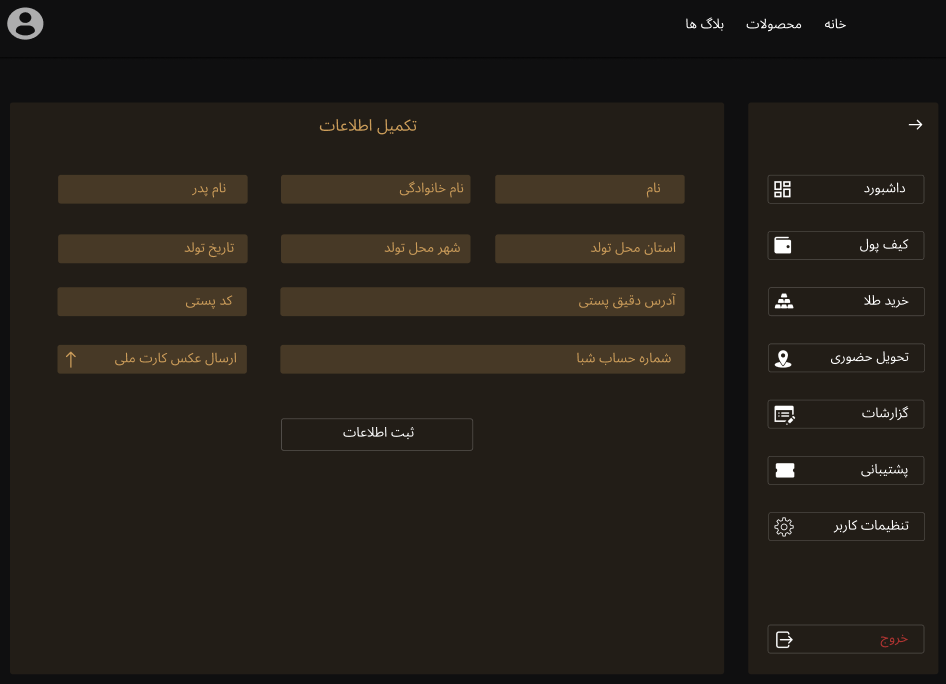Click the dashboard grid icon
The width and height of the screenshot is (946, 684).
pos(783,189)
